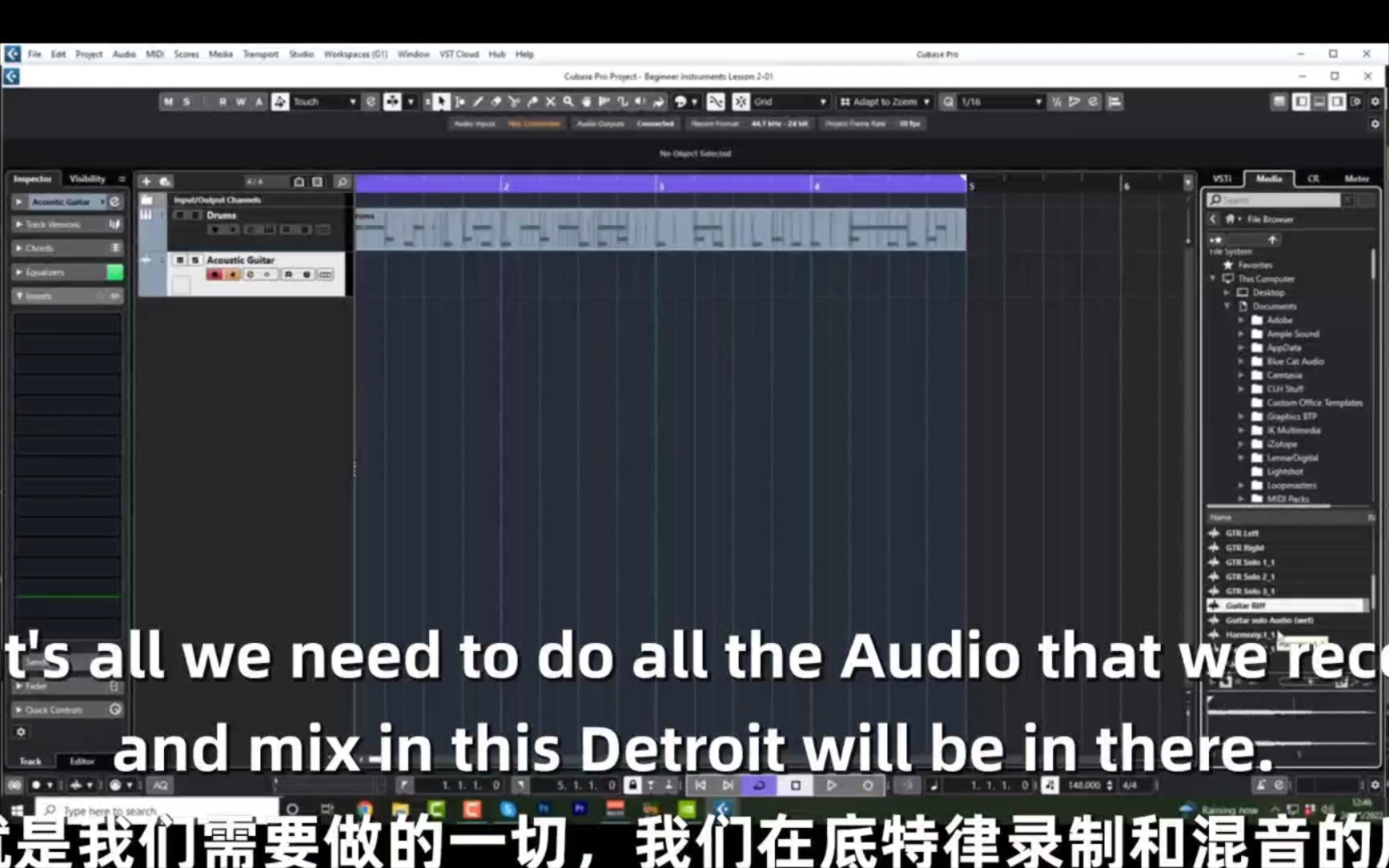Open the Zoom In/Out magnifier in the Media rack

point(1216,200)
